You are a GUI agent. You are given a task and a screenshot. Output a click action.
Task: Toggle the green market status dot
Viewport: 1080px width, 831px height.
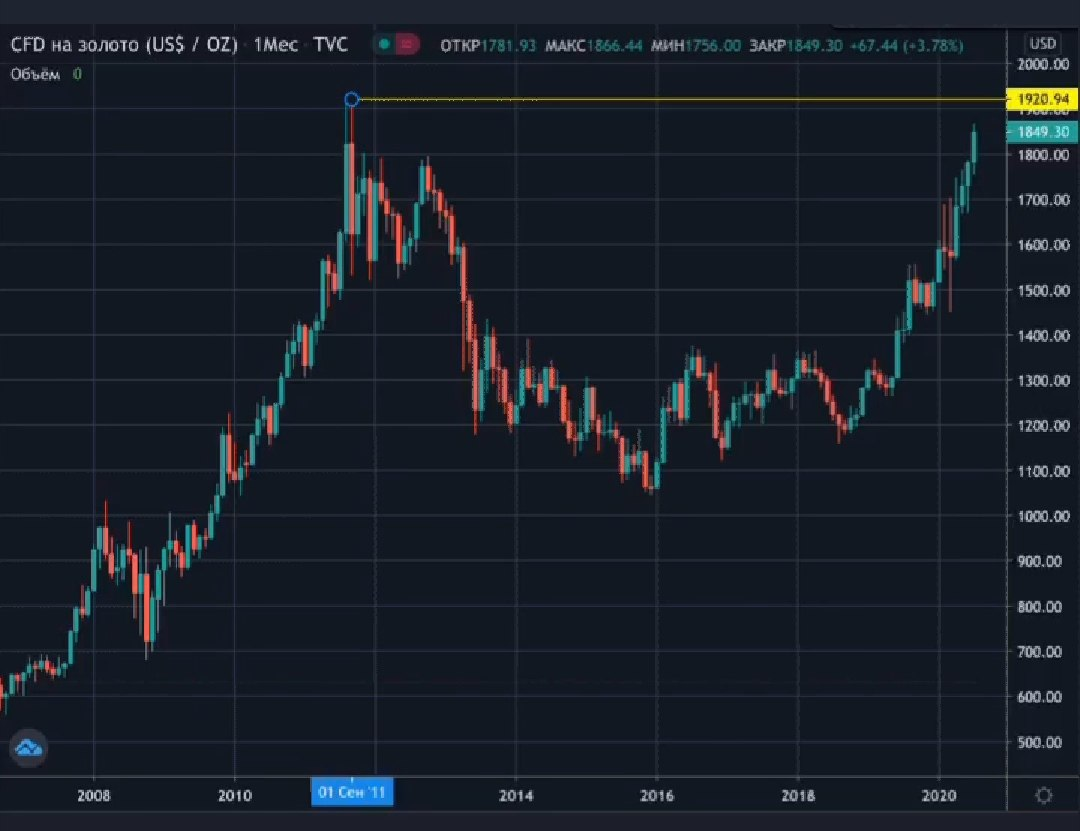384,45
